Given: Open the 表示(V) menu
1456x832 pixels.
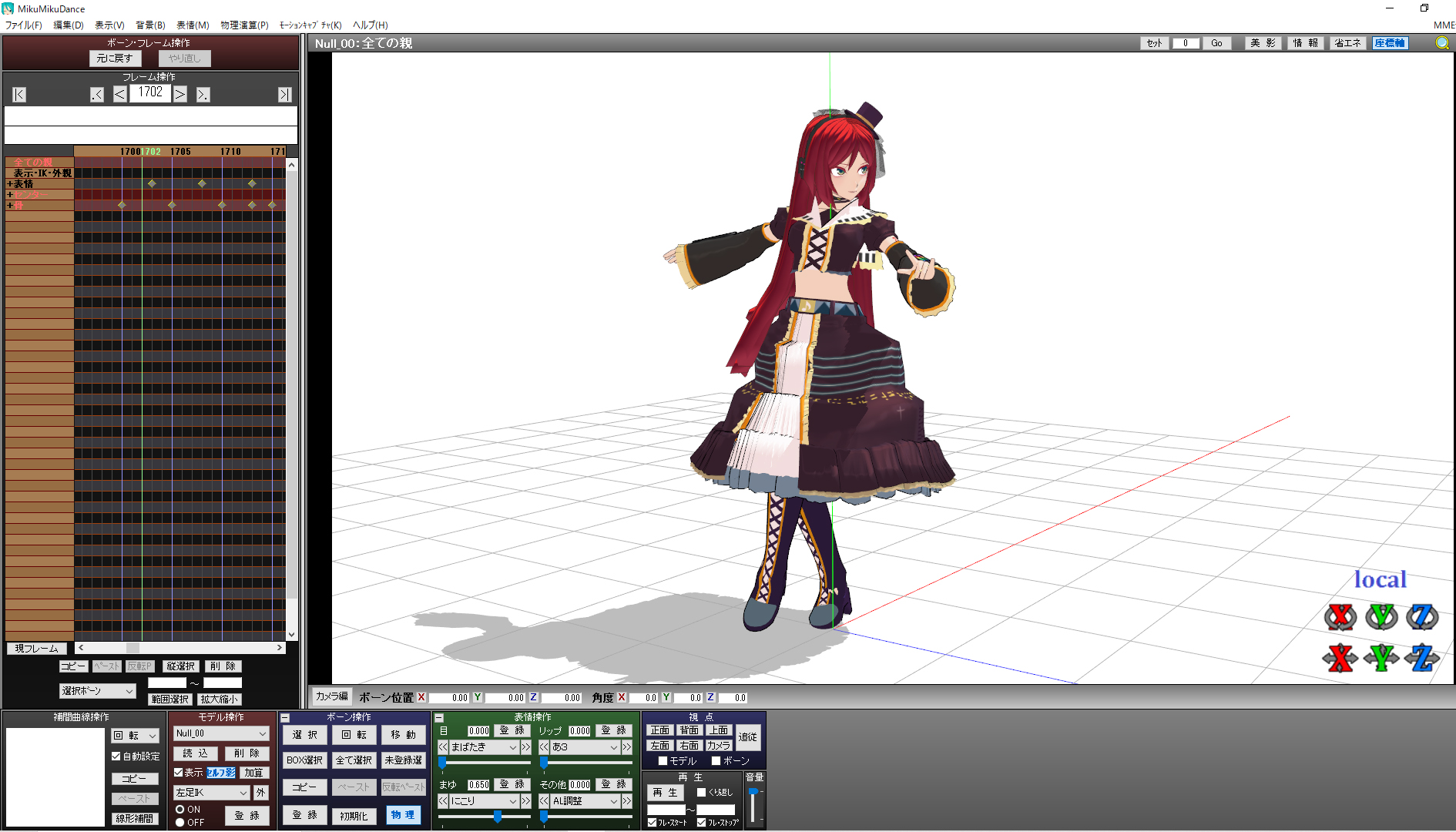Looking at the screenshot, I should pos(109,25).
